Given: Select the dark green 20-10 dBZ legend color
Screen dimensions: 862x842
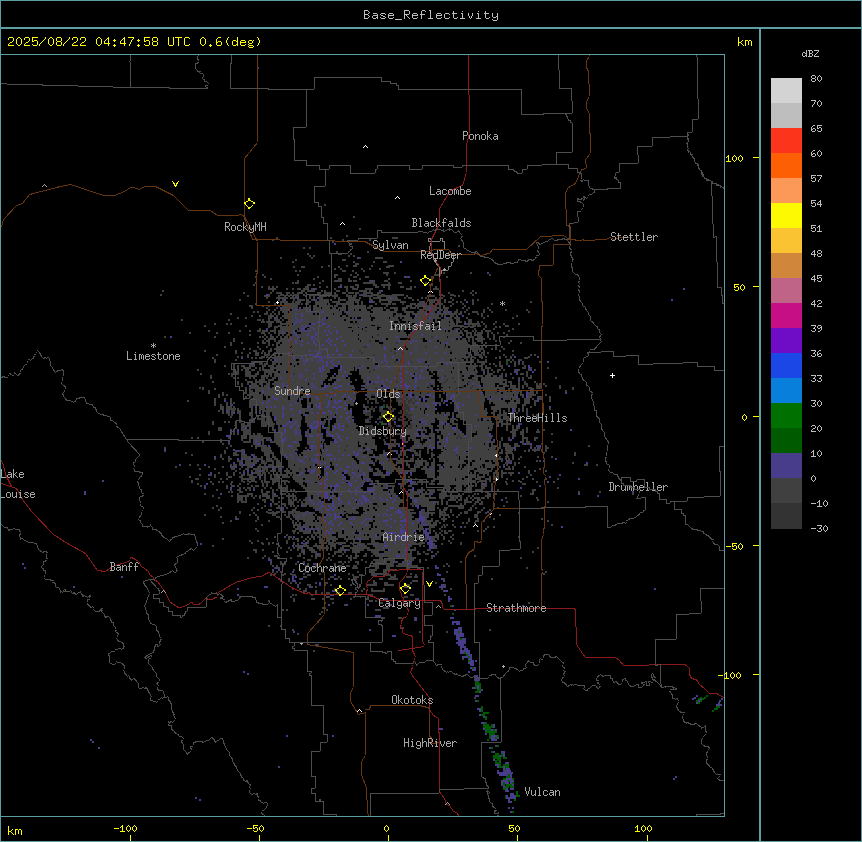Looking at the screenshot, I should pos(786,440).
